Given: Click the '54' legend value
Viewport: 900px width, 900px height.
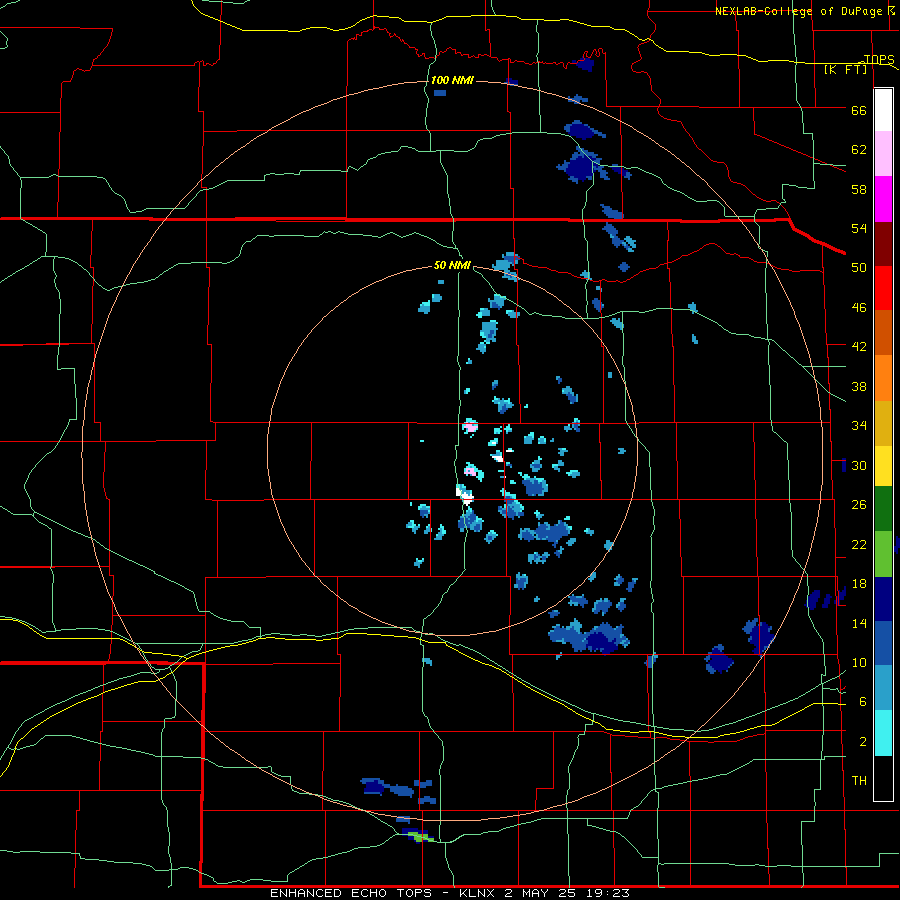Looking at the screenshot, I should (x=859, y=228).
